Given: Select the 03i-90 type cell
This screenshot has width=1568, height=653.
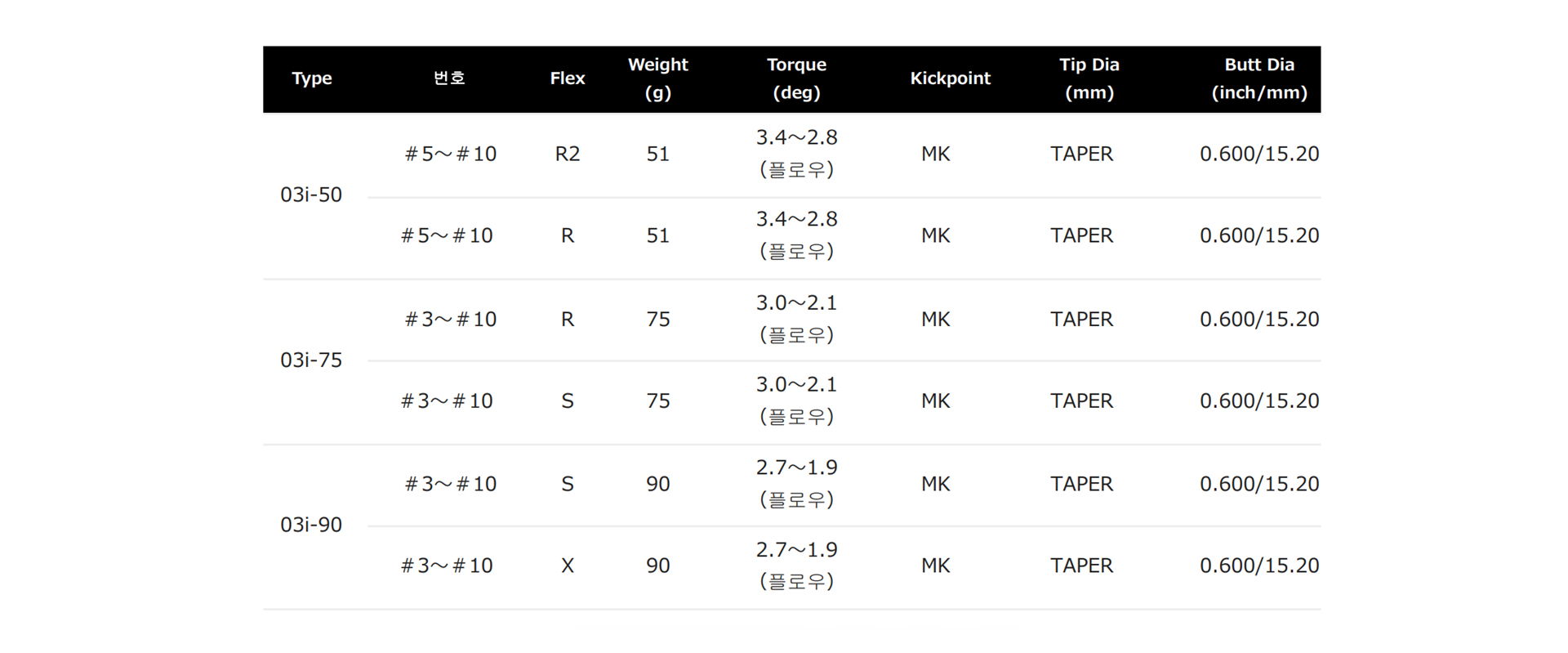Looking at the screenshot, I should pyautogui.click(x=311, y=525).
